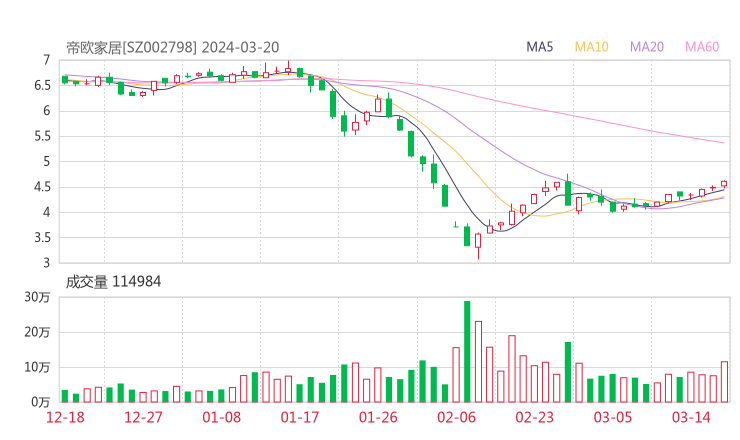Click the 03-14 date label
This screenshot has width=740, height=440.
coord(691,417)
